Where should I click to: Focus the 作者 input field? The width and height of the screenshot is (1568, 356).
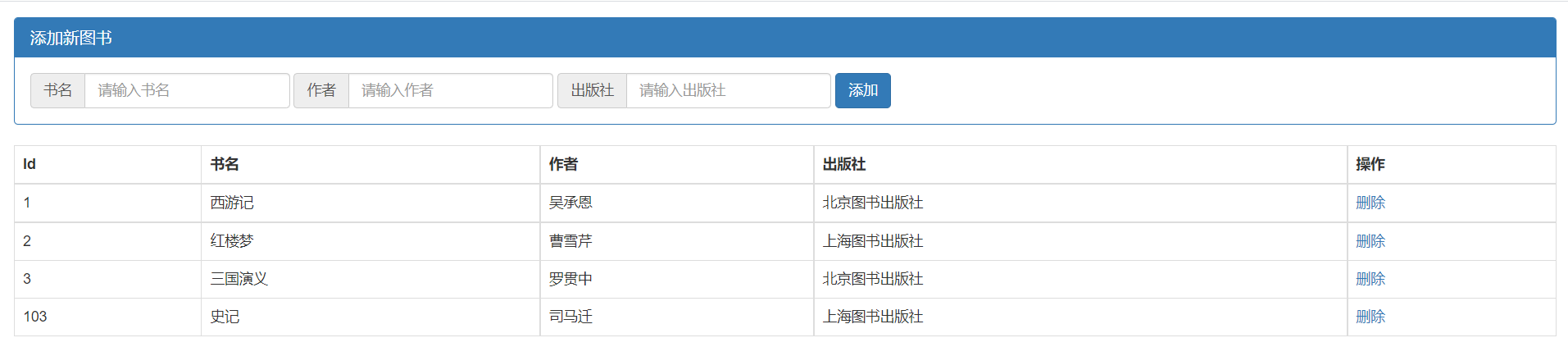(x=451, y=90)
